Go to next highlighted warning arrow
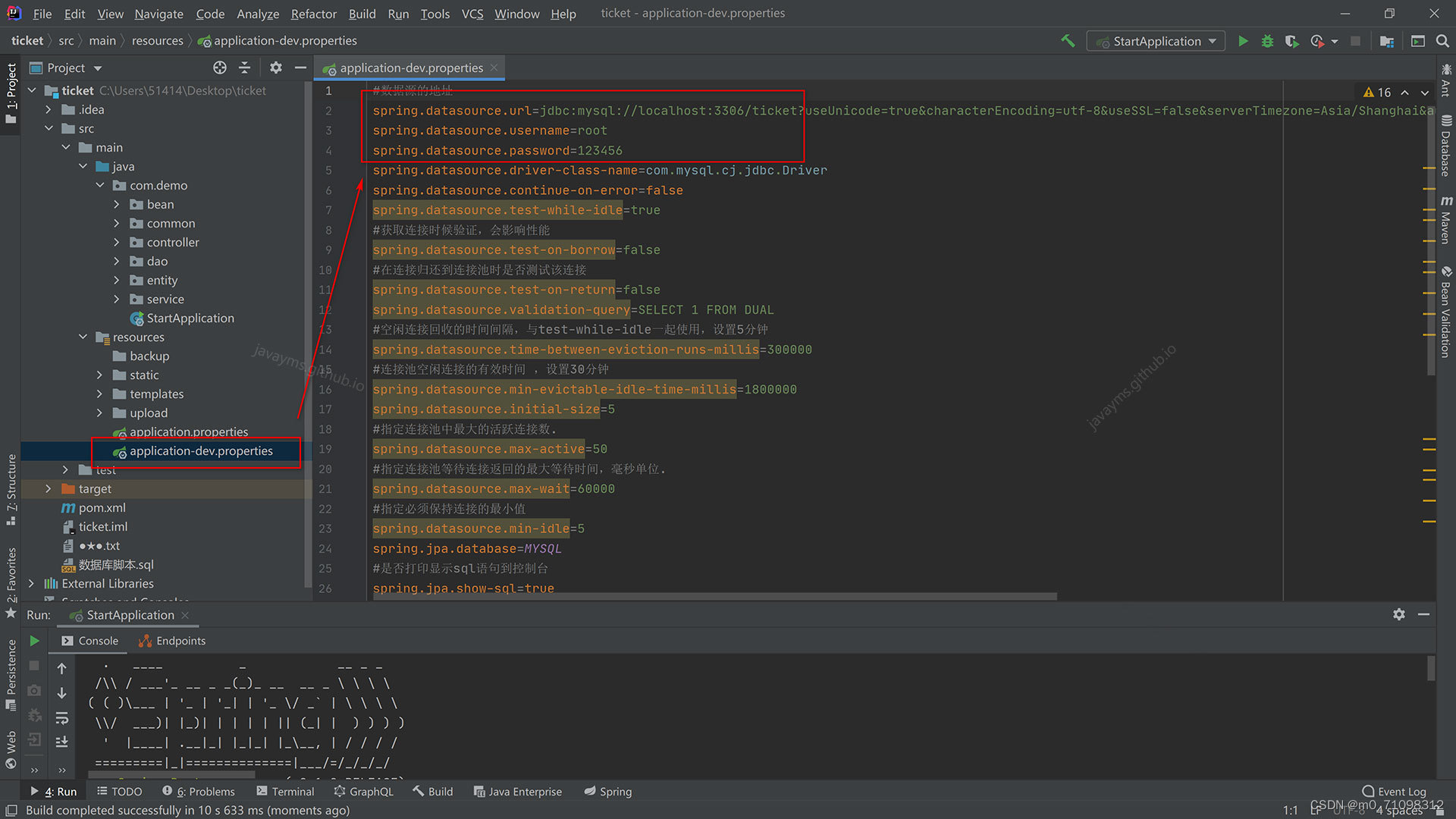 [x=1425, y=93]
